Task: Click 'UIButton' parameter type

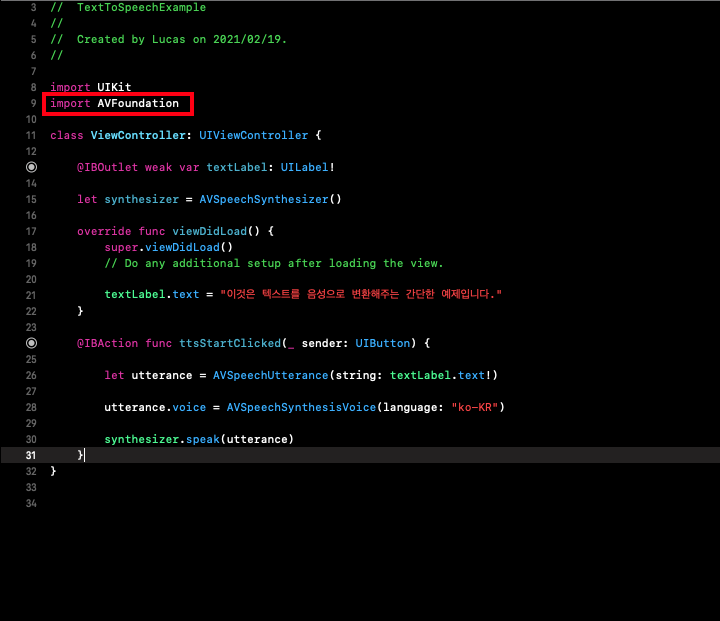Action: pos(382,343)
